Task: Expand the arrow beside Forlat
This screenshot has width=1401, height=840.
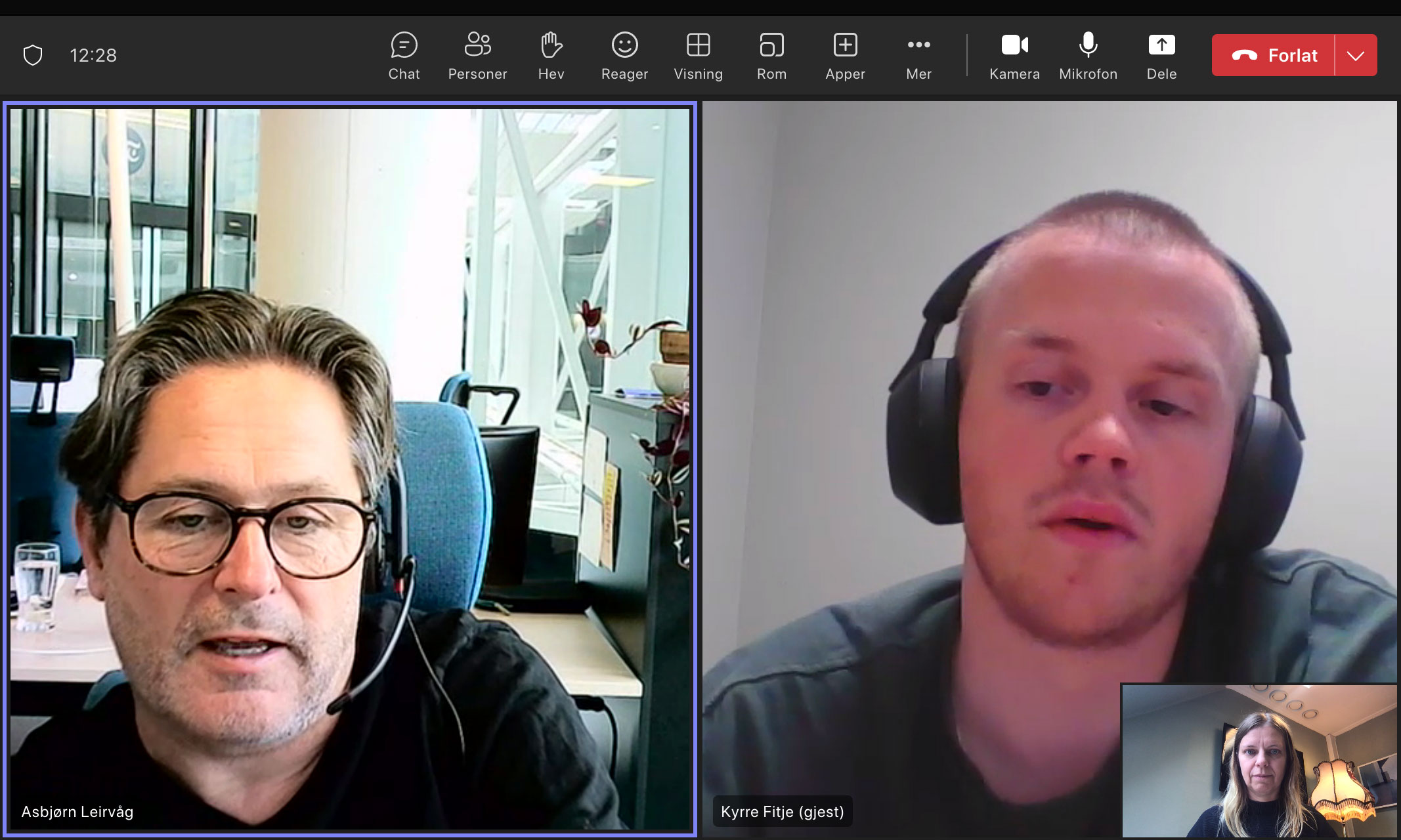Action: [1356, 56]
